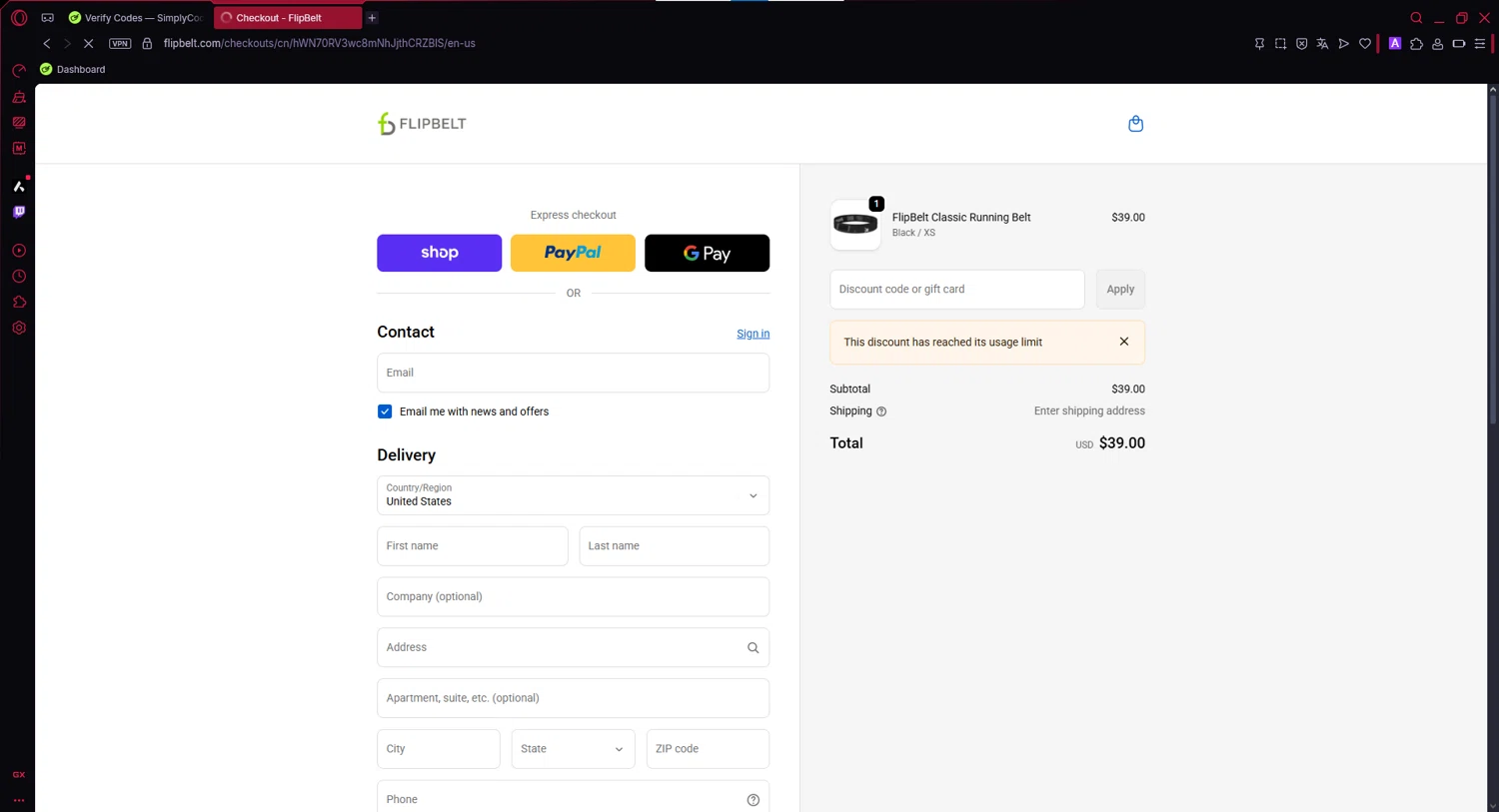Open Settings gear in sidebar
Image resolution: width=1499 pixels, height=812 pixels.
[19, 328]
